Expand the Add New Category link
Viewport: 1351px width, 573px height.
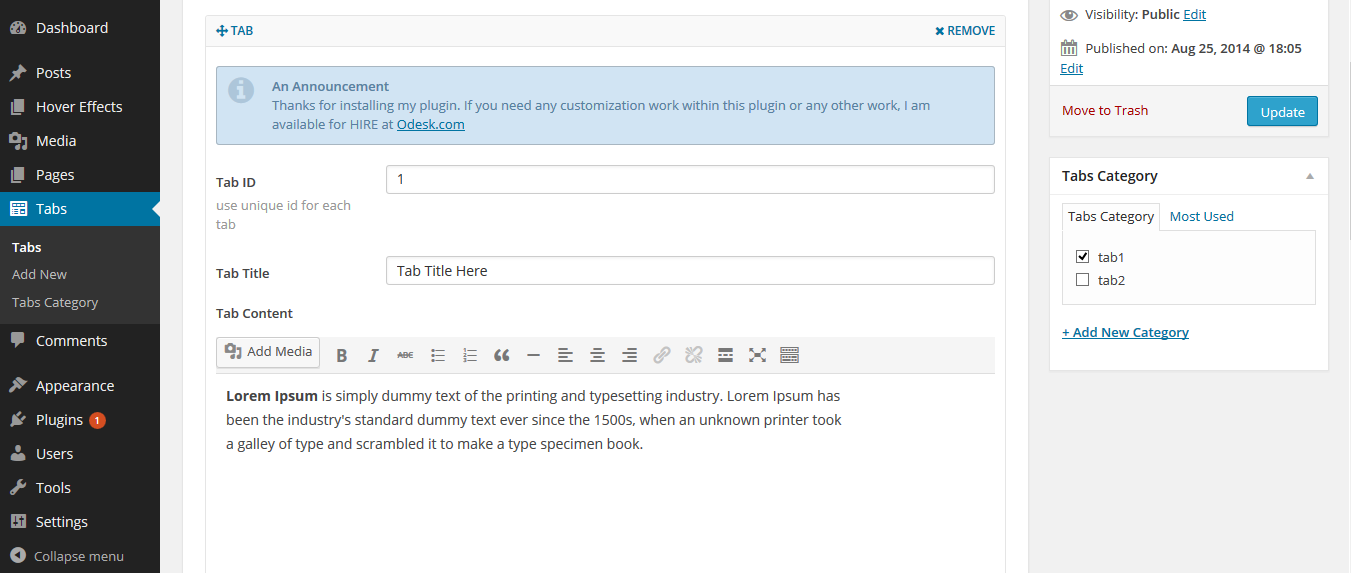1125,332
